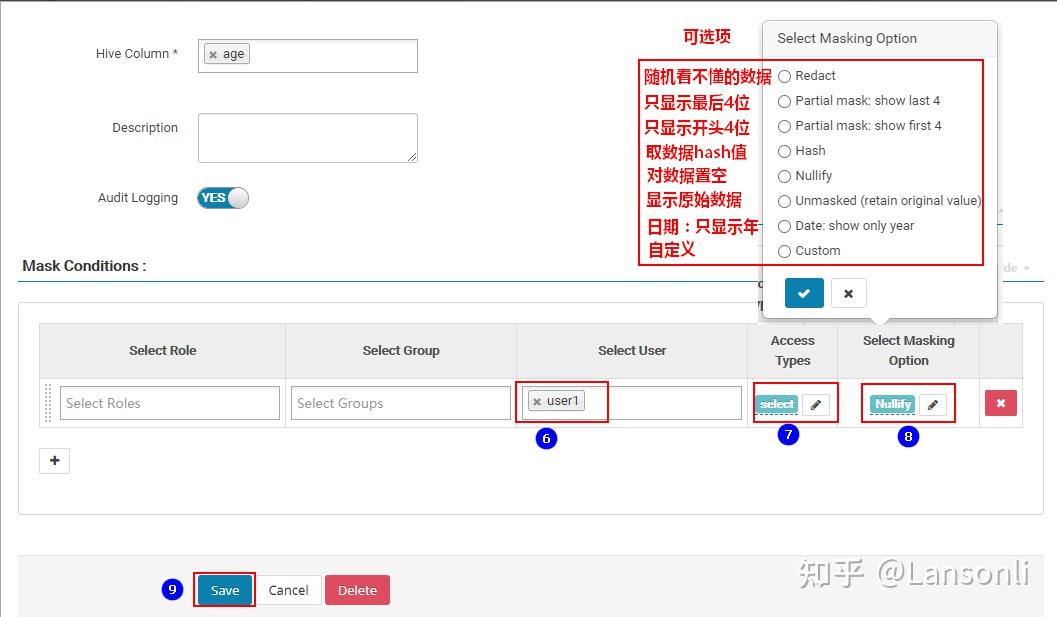Click pencil icon to edit Access Types
Screen dimensions: 1057x617
tap(816, 404)
